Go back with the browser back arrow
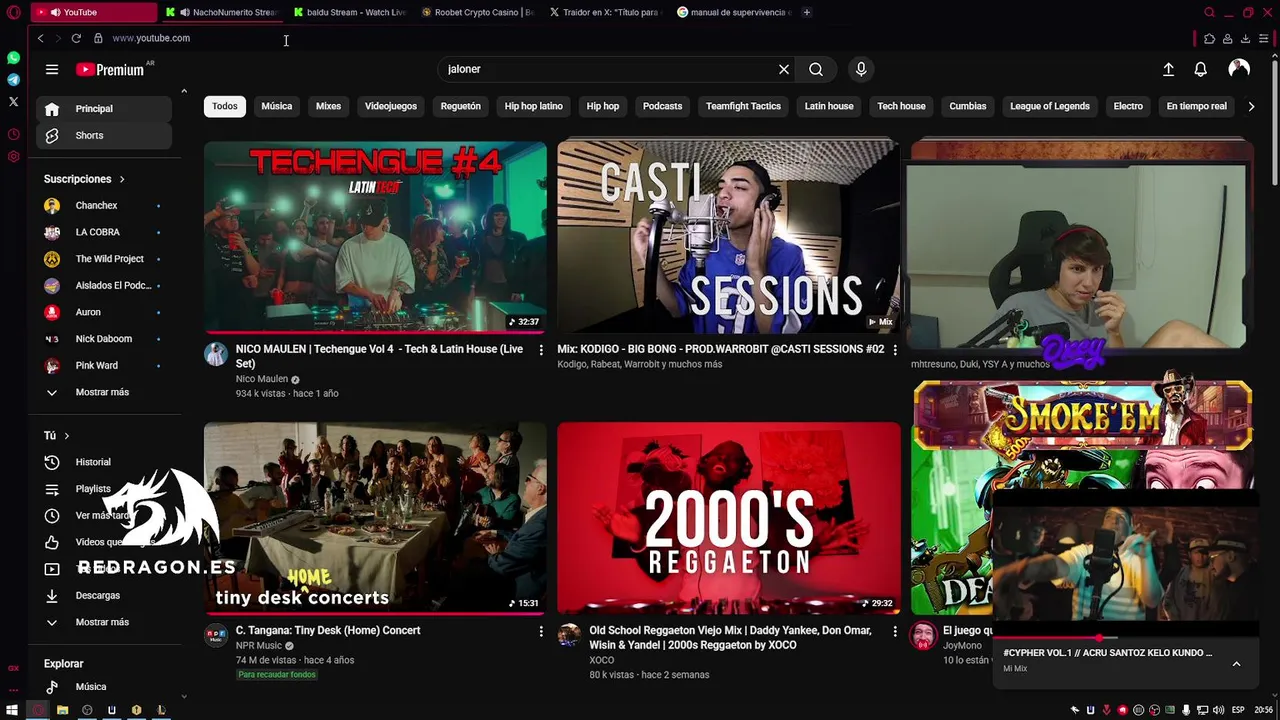 point(40,38)
